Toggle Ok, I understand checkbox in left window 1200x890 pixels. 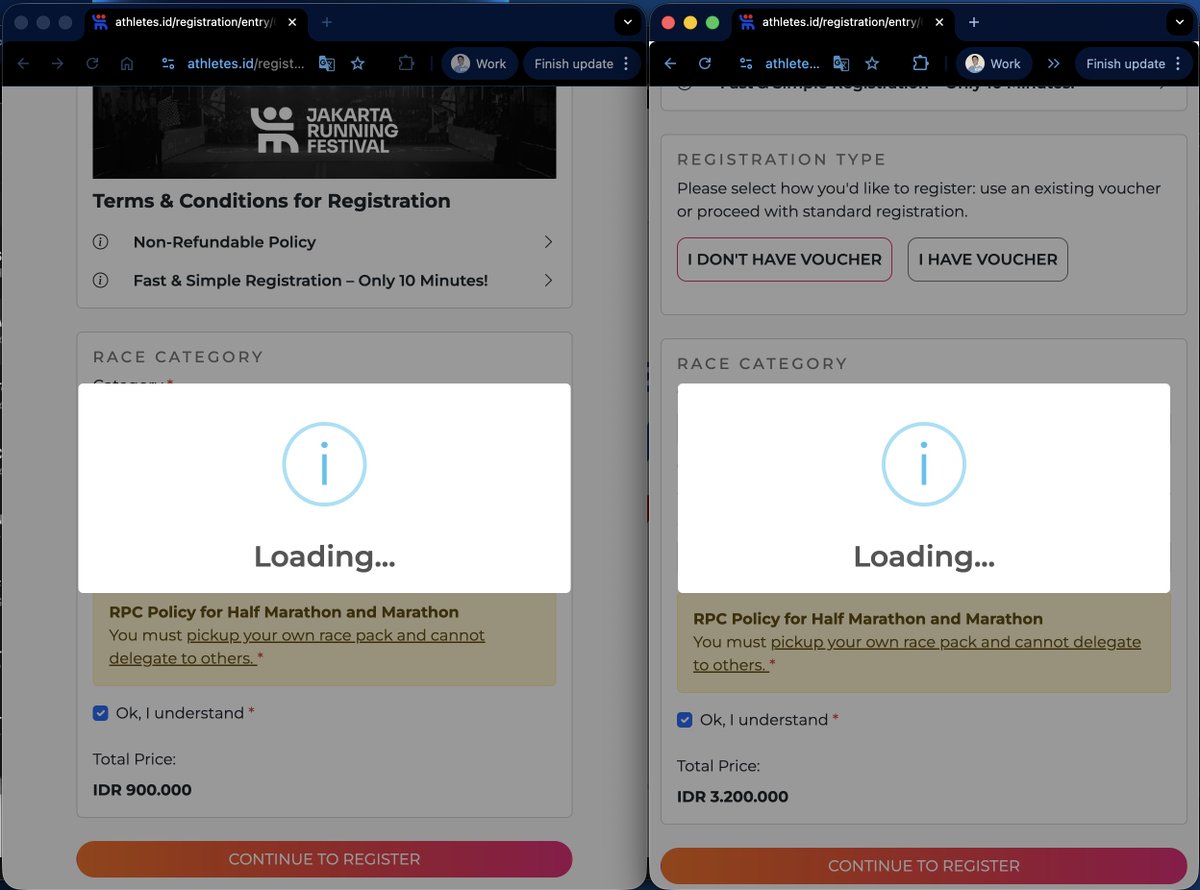tap(100, 713)
